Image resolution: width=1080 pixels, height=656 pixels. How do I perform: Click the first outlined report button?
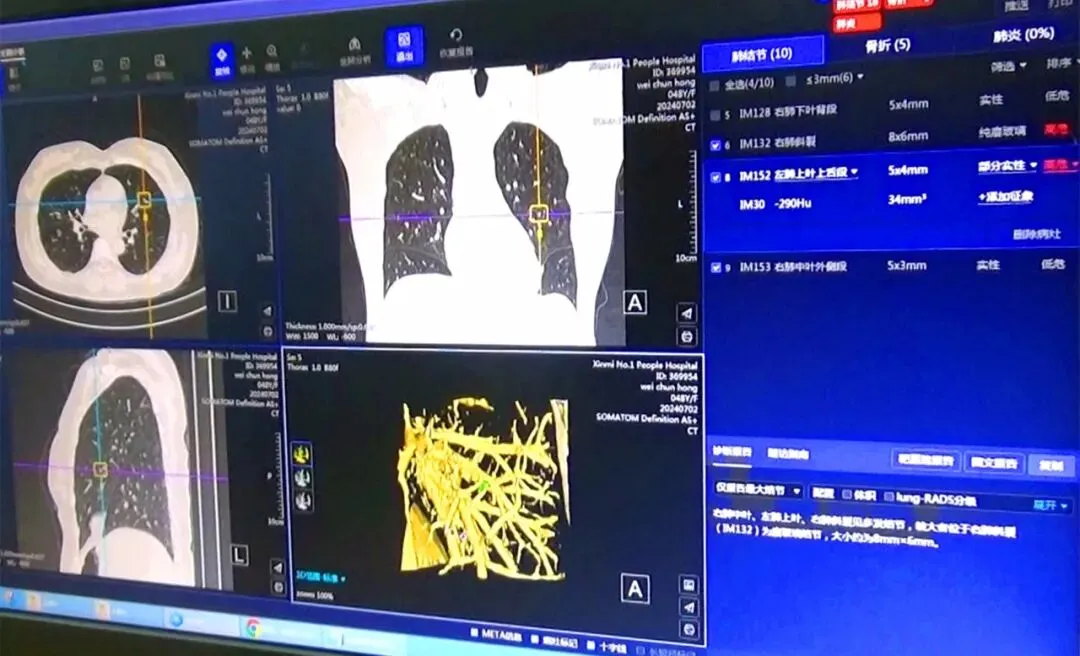pos(926,460)
